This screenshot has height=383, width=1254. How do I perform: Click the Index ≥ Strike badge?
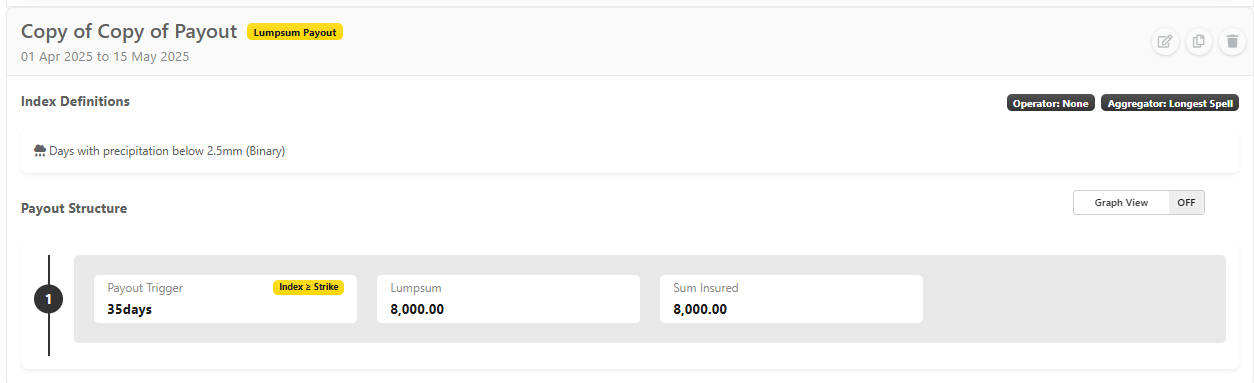(308, 287)
